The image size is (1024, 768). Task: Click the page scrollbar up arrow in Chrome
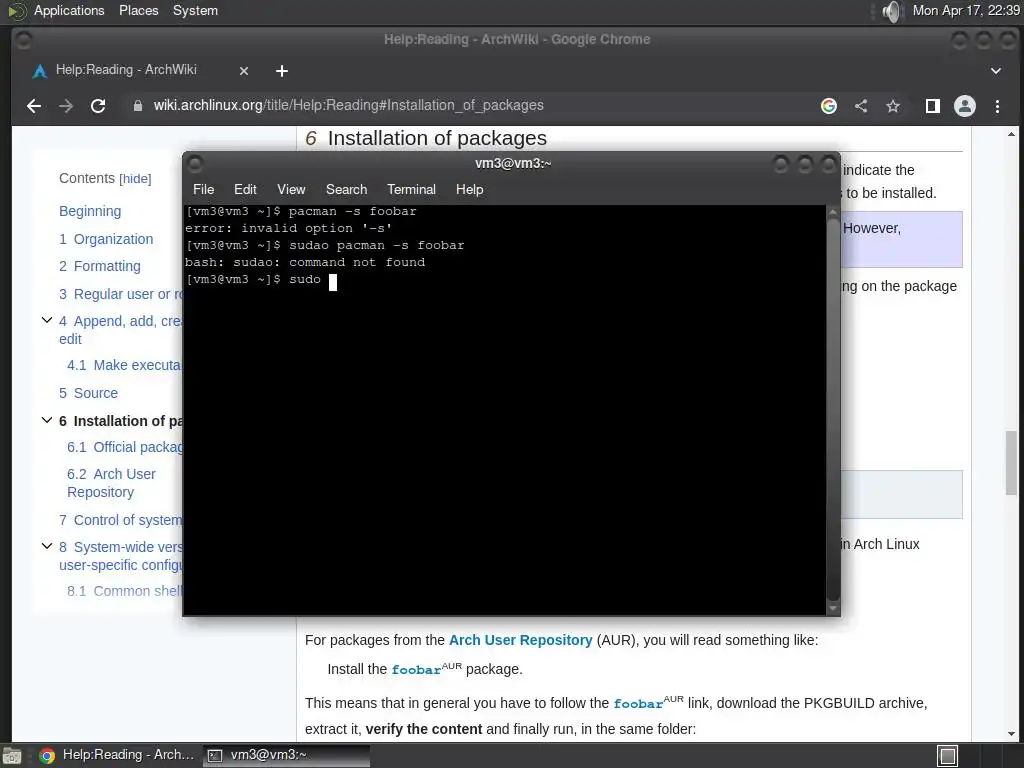(x=1011, y=134)
